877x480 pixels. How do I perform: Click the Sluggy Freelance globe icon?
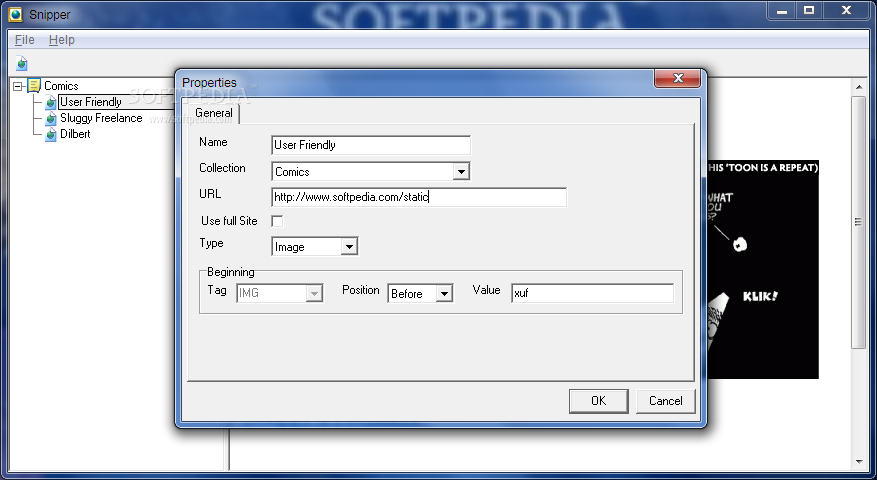coord(51,118)
